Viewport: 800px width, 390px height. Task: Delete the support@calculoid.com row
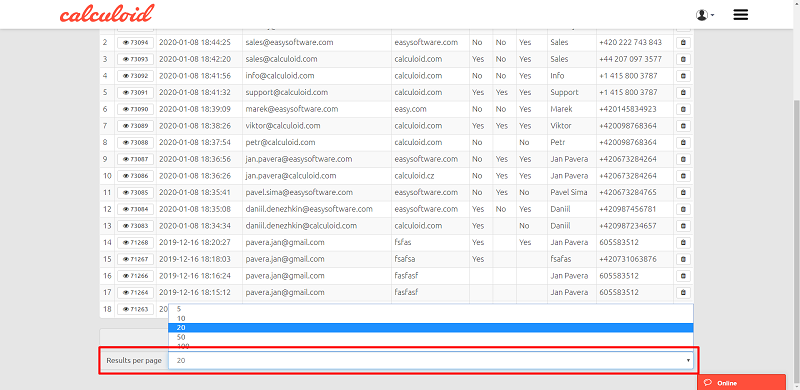tap(683, 93)
